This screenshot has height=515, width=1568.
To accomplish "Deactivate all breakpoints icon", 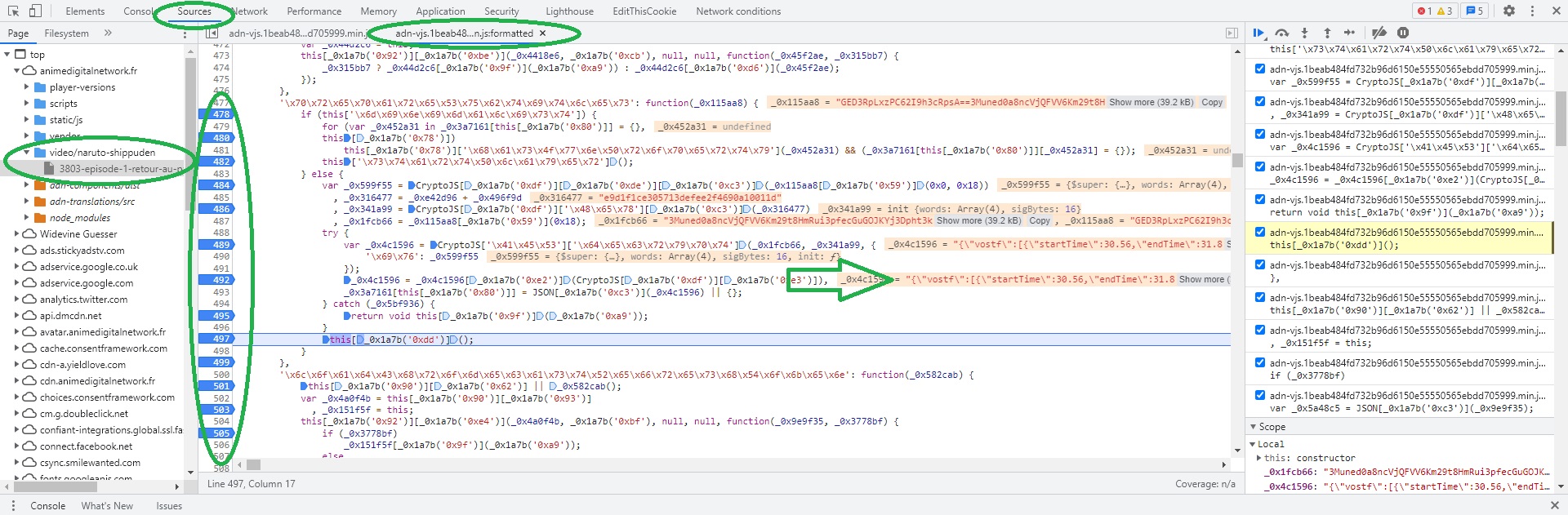I will coord(1379,33).
